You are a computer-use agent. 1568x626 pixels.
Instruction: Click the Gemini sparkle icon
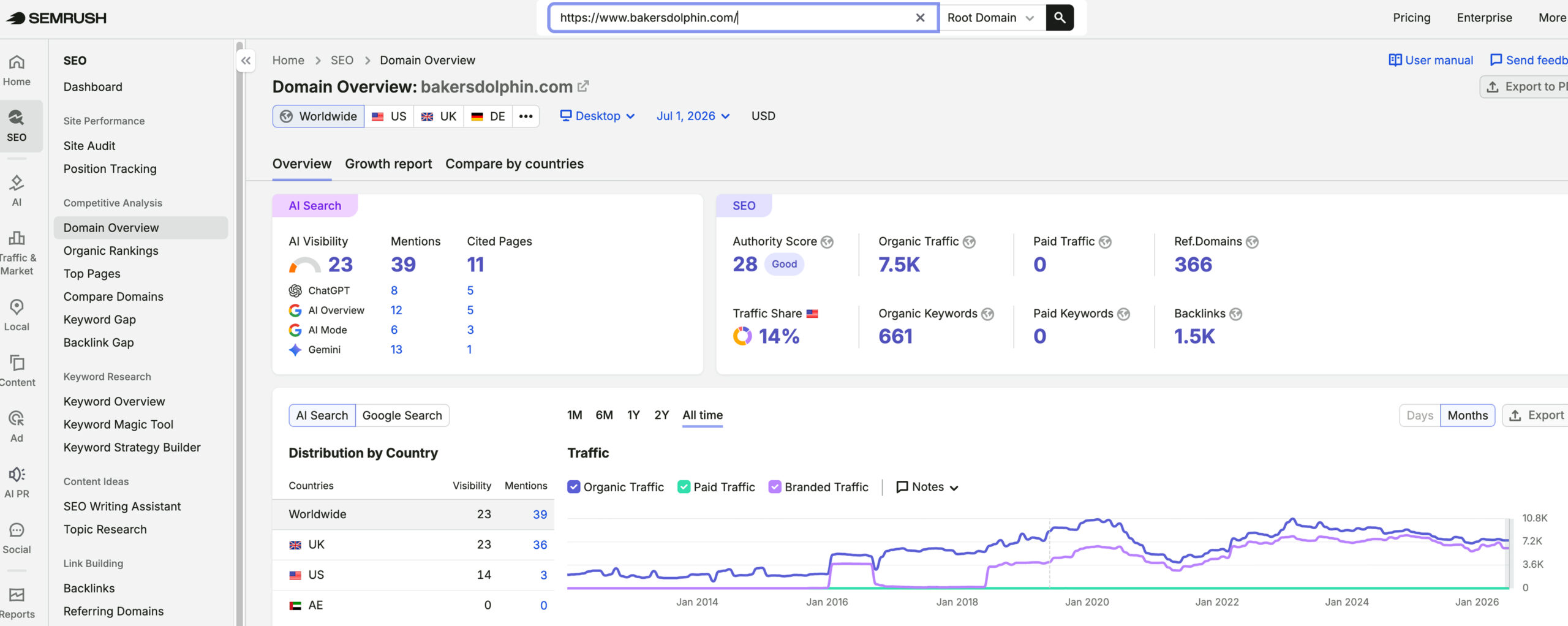click(295, 350)
